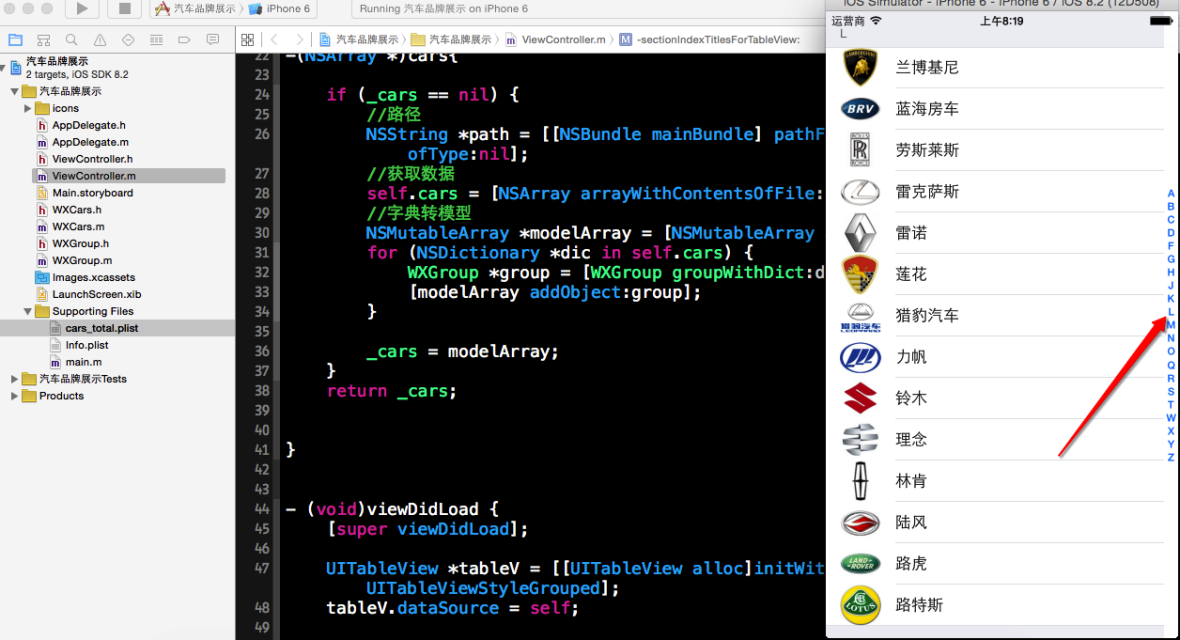1180x640 pixels.
Task: Open the Test navigator diamond icon
Action: (128, 40)
